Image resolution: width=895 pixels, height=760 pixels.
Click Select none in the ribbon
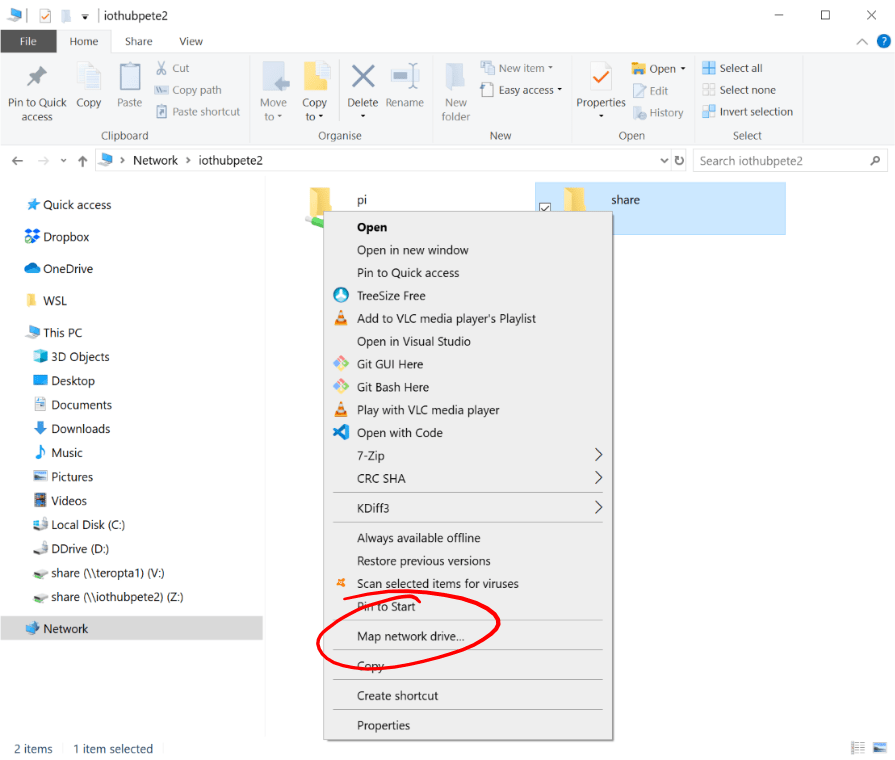(x=739, y=90)
